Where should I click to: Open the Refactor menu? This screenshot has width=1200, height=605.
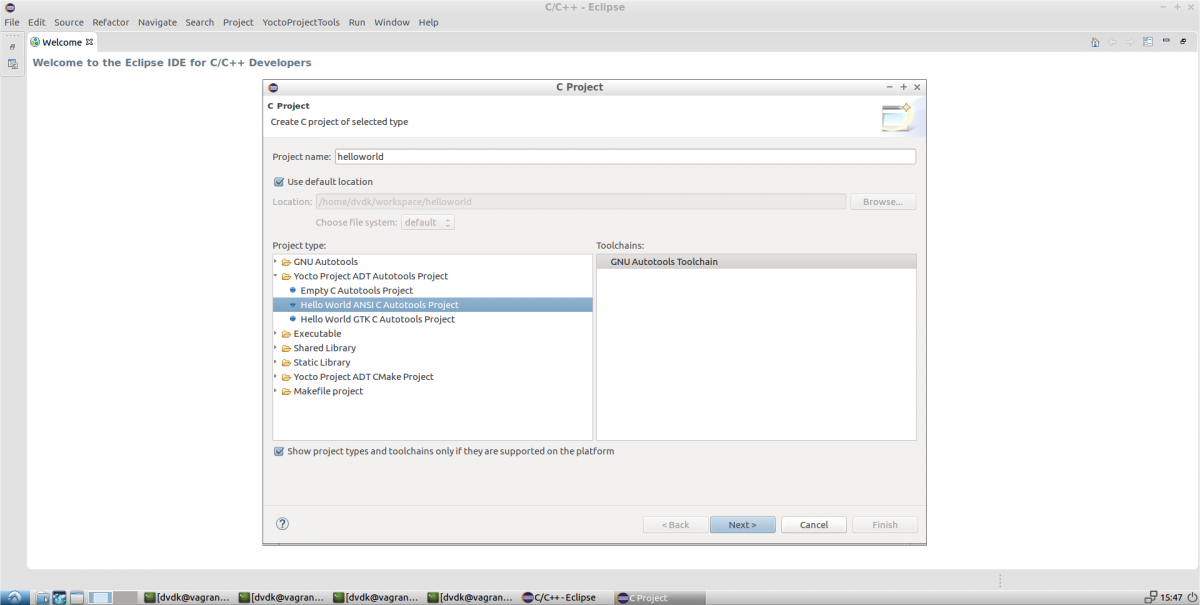(110, 22)
